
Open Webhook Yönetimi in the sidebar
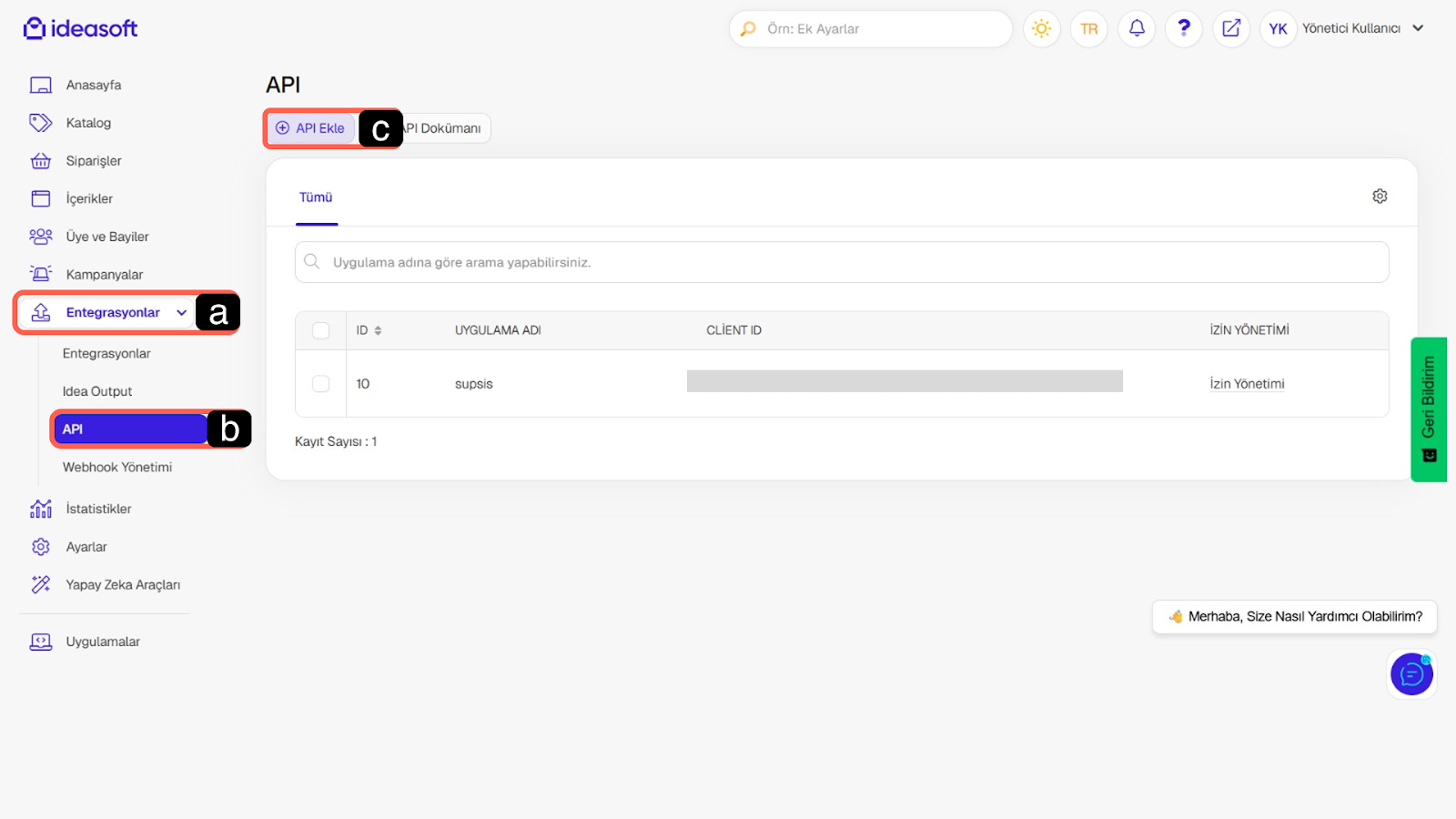[117, 468]
